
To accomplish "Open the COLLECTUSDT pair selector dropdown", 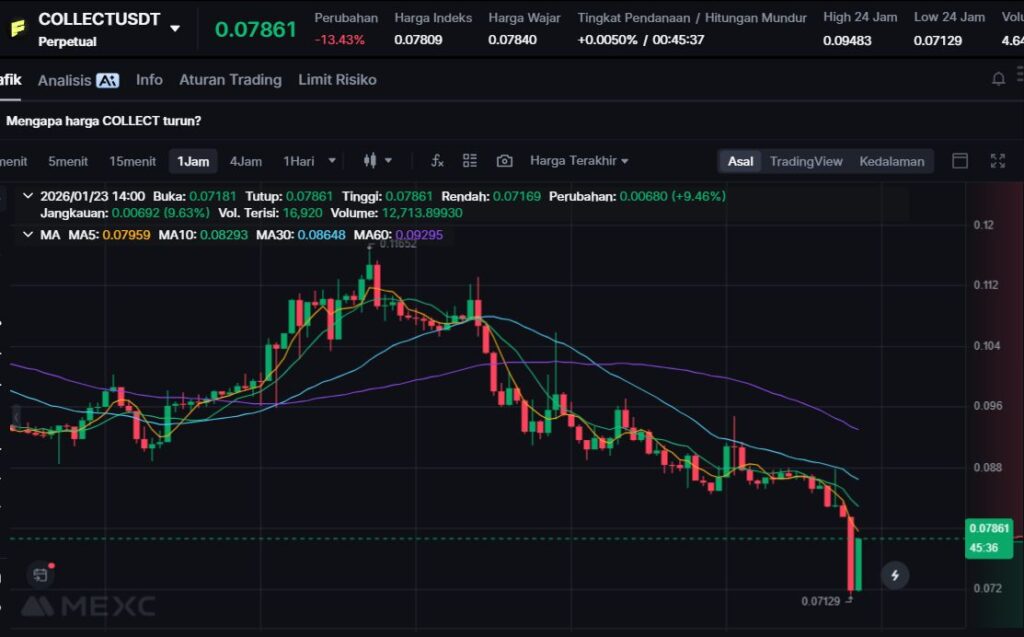I will (x=175, y=28).
